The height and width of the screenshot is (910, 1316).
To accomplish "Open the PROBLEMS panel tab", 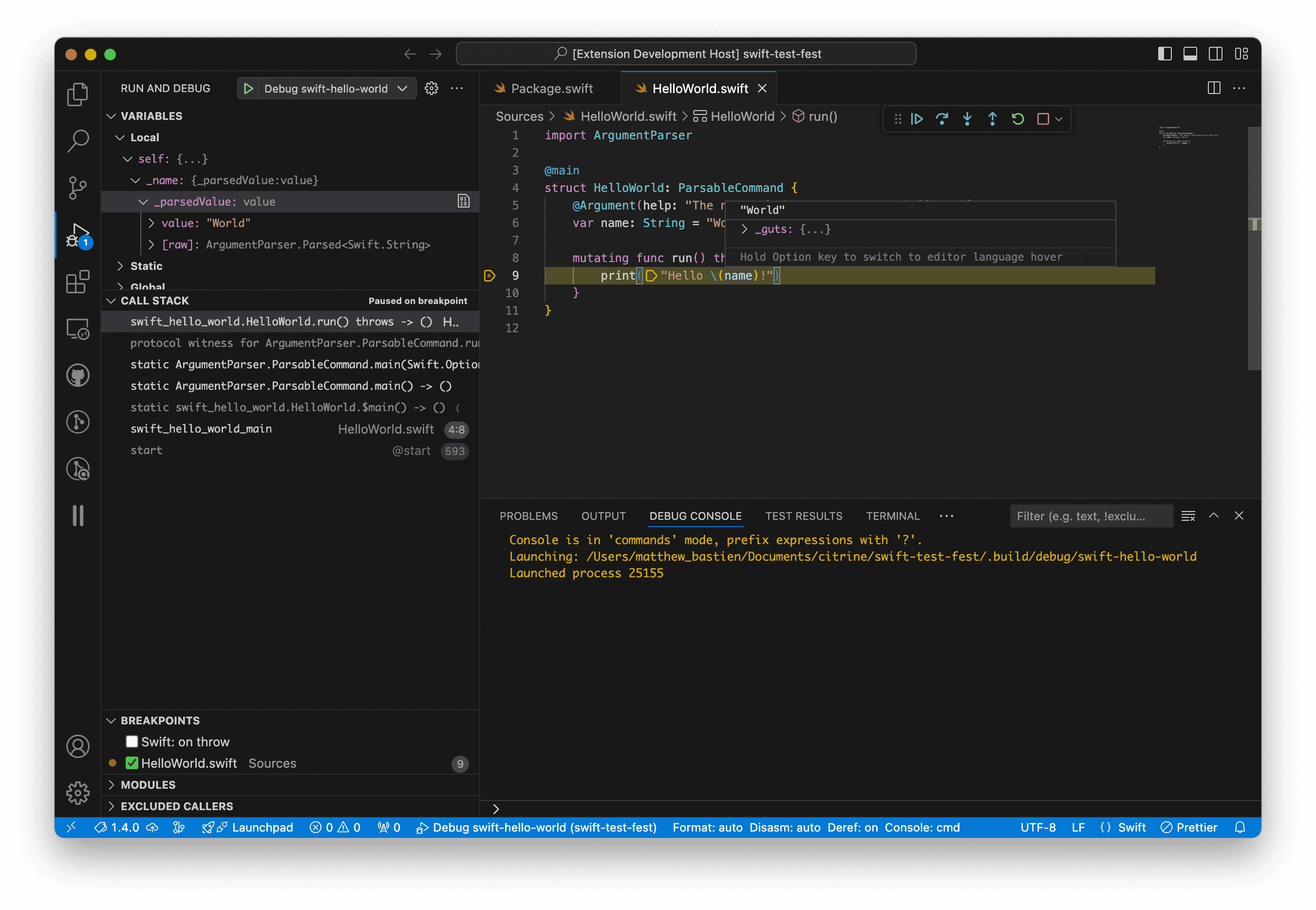I will 528,516.
